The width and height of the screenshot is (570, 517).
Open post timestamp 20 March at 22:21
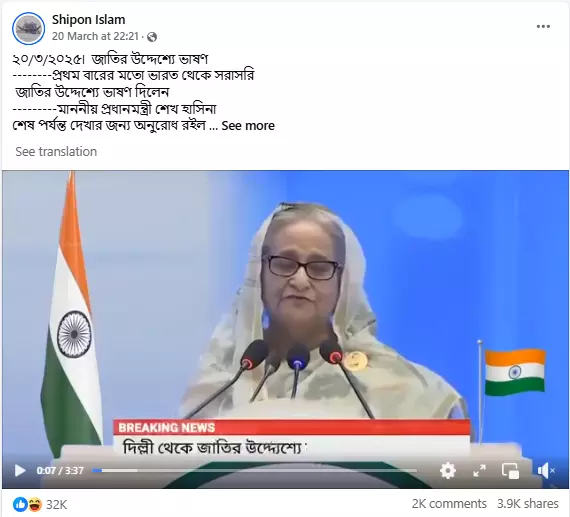(x=95, y=36)
